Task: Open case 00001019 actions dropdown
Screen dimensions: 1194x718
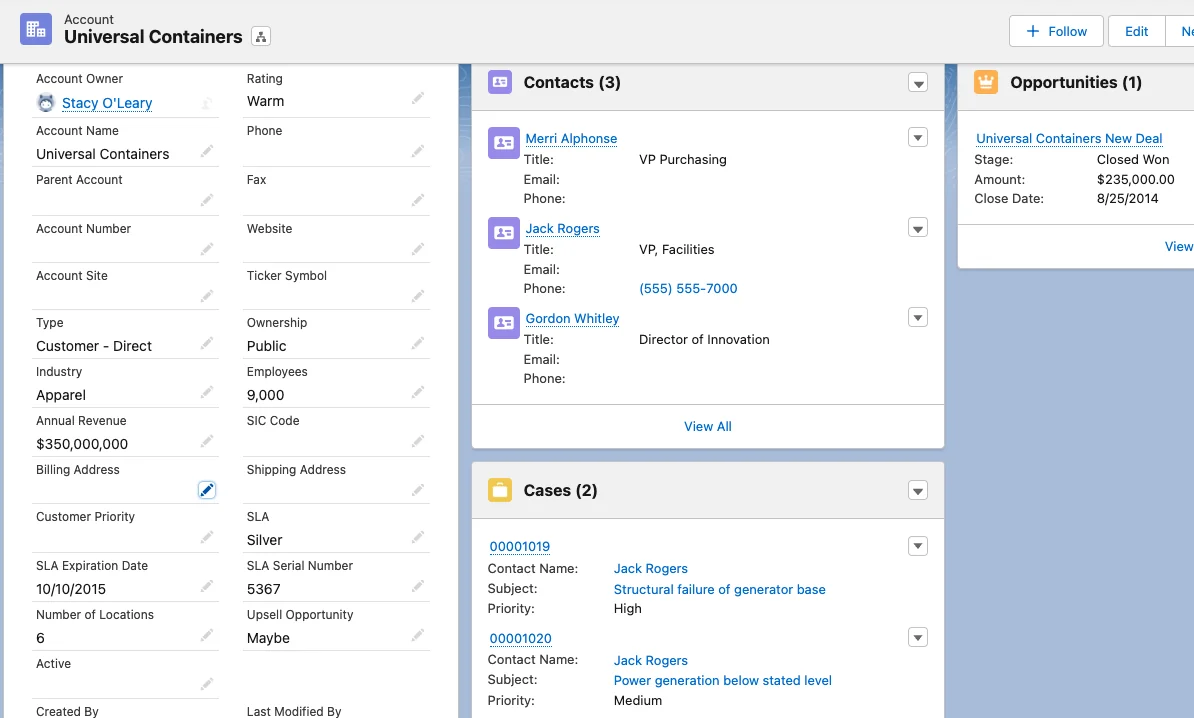Action: pyautogui.click(x=918, y=546)
